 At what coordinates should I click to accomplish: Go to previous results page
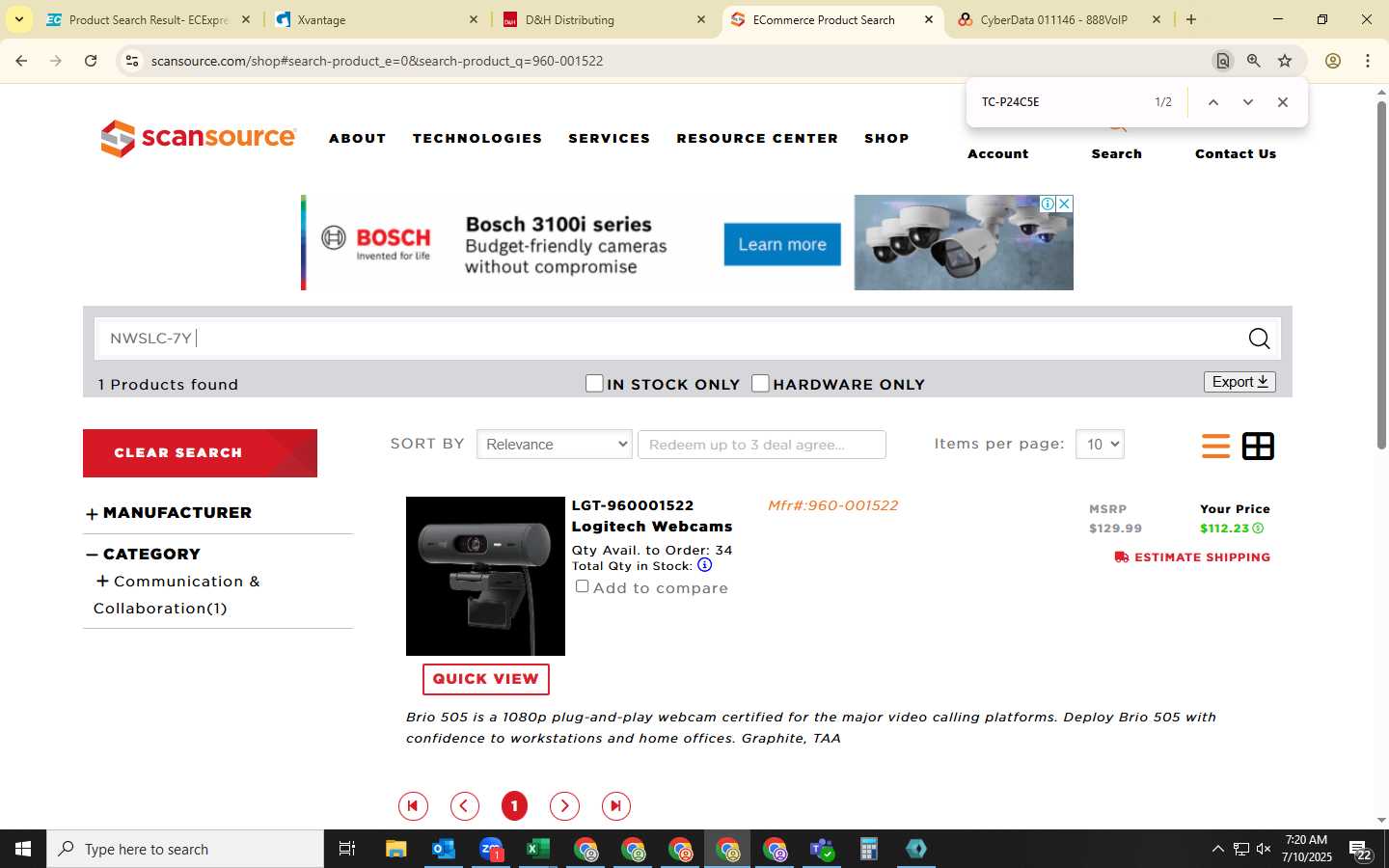coord(465,805)
